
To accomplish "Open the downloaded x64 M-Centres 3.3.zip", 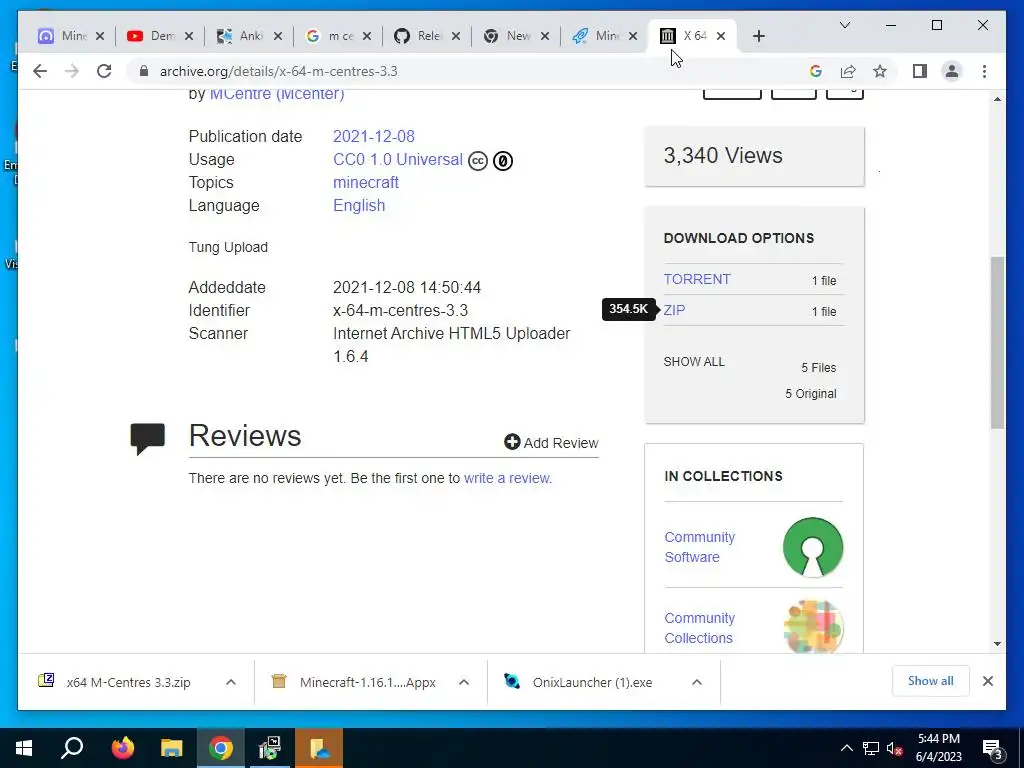I will pos(128,682).
